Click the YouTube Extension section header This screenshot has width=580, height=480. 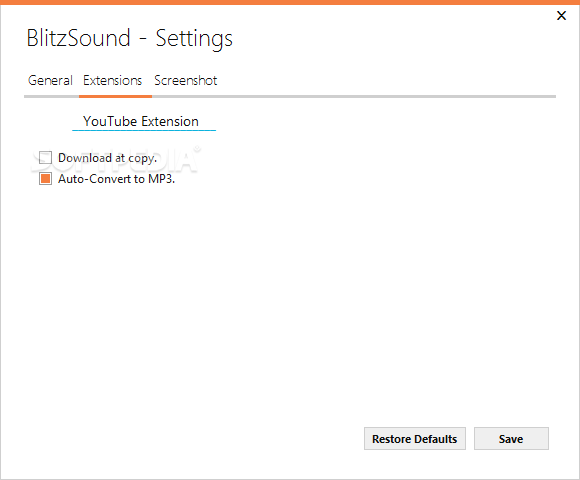pyautogui.click(x=141, y=121)
